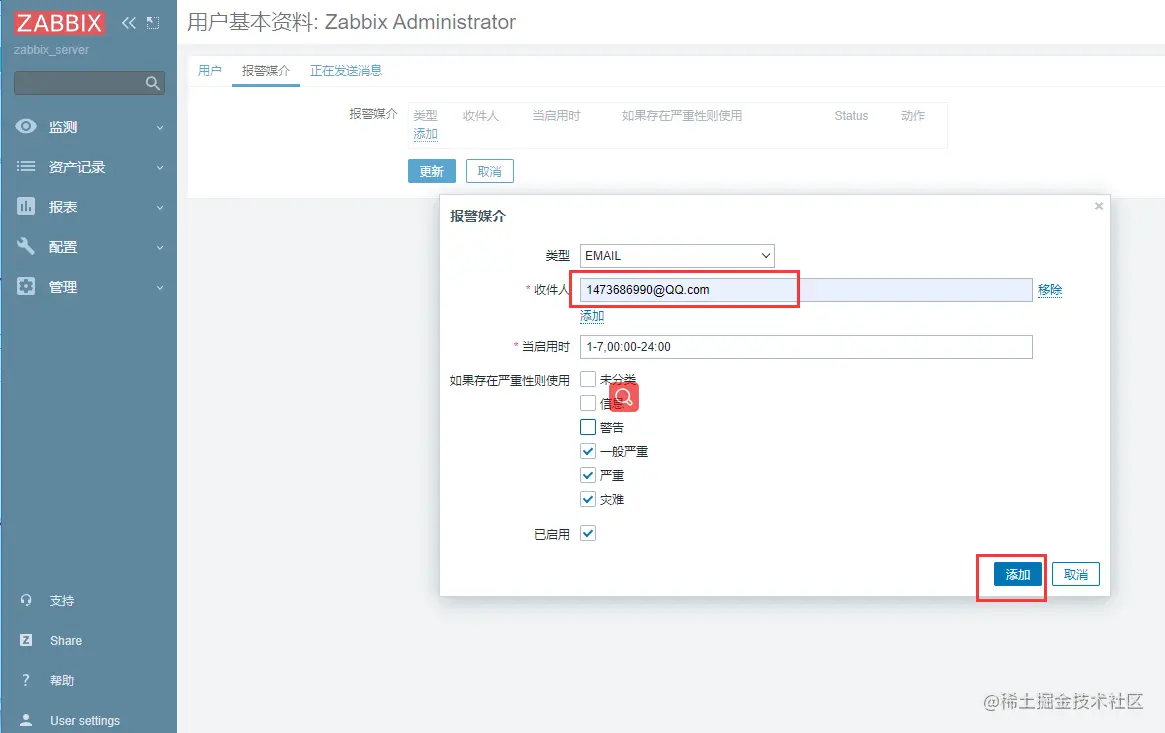Switch to the 正在发送消息 tab
Viewport: 1165px width, 733px height.
click(345, 71)
